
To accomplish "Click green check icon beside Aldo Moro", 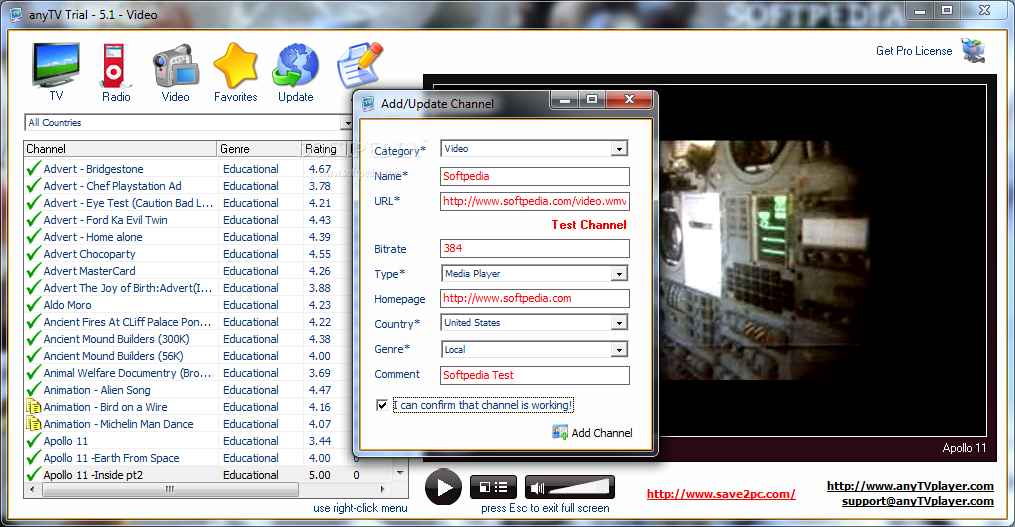I will [x=34, y=305].
